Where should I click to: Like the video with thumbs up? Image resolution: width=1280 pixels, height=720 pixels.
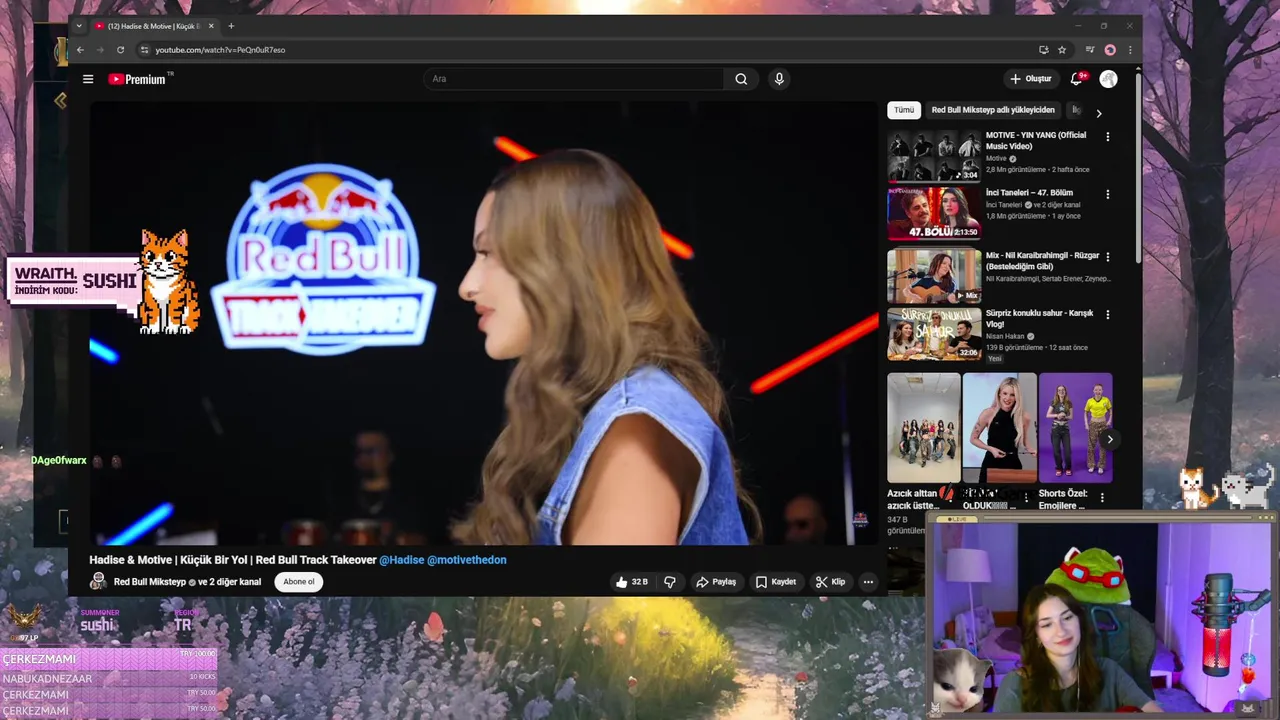coord(632,582)
